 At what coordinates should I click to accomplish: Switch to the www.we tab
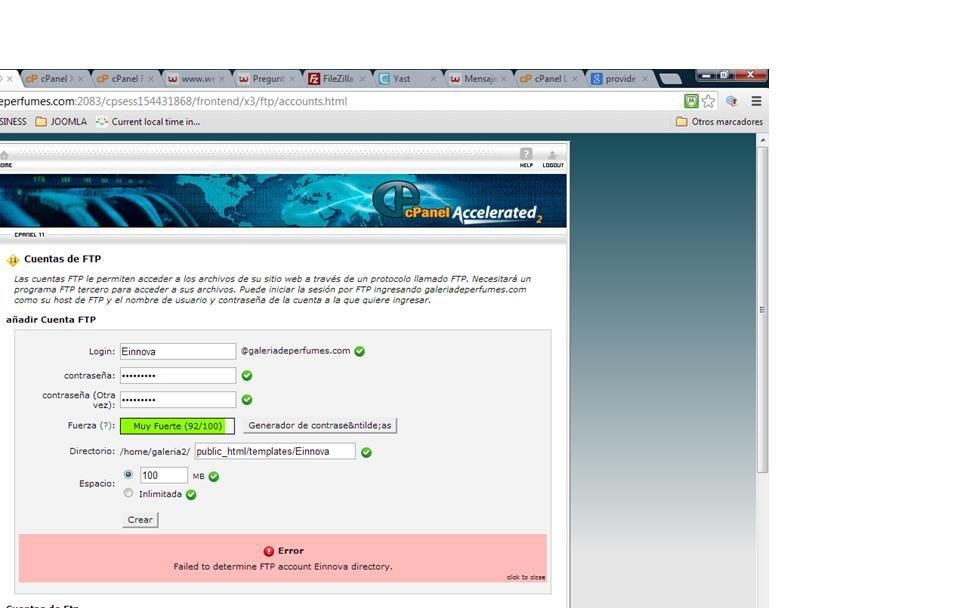(x=197, y=79)
